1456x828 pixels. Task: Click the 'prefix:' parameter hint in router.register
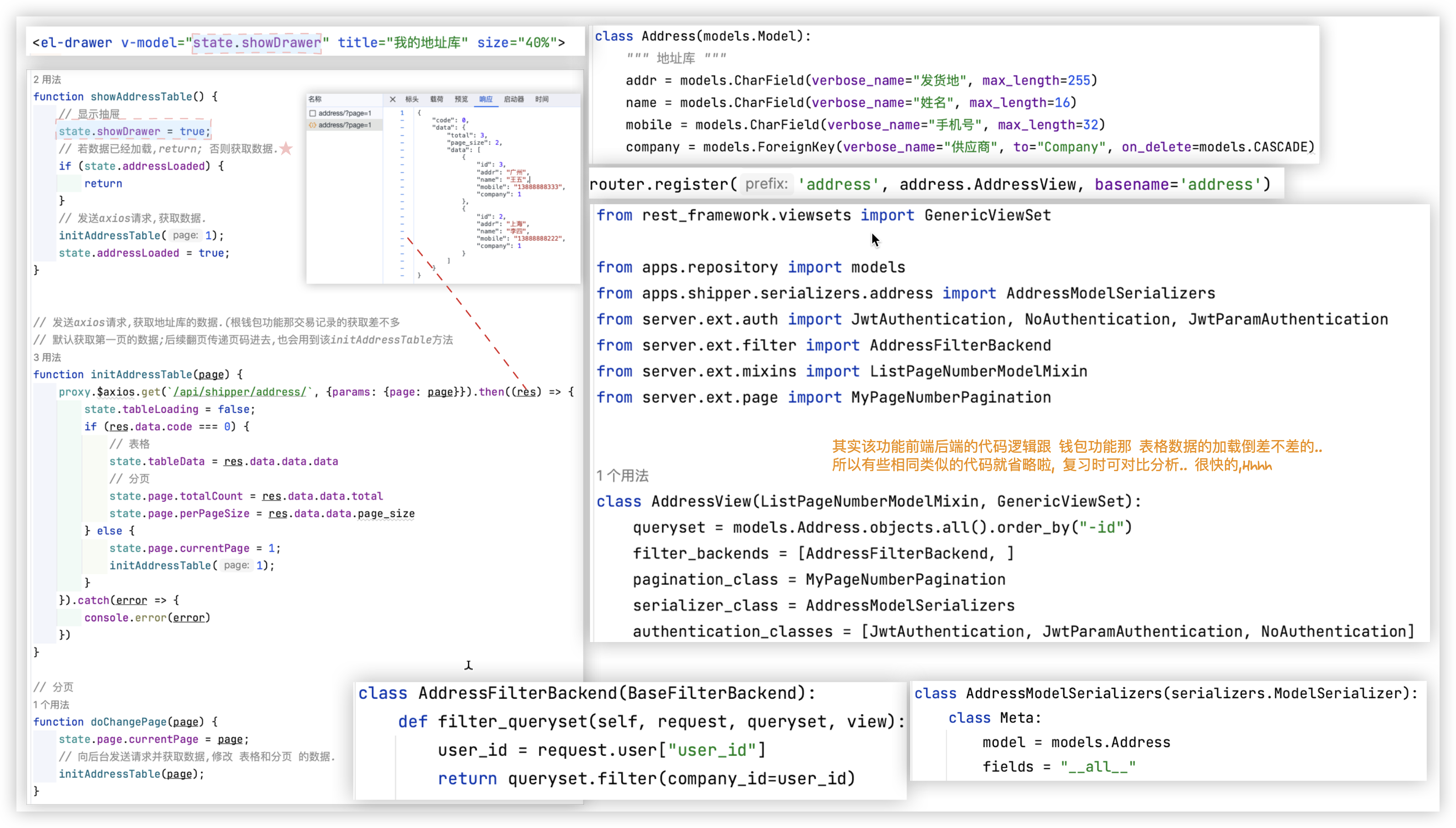click(x=766, y=184)
